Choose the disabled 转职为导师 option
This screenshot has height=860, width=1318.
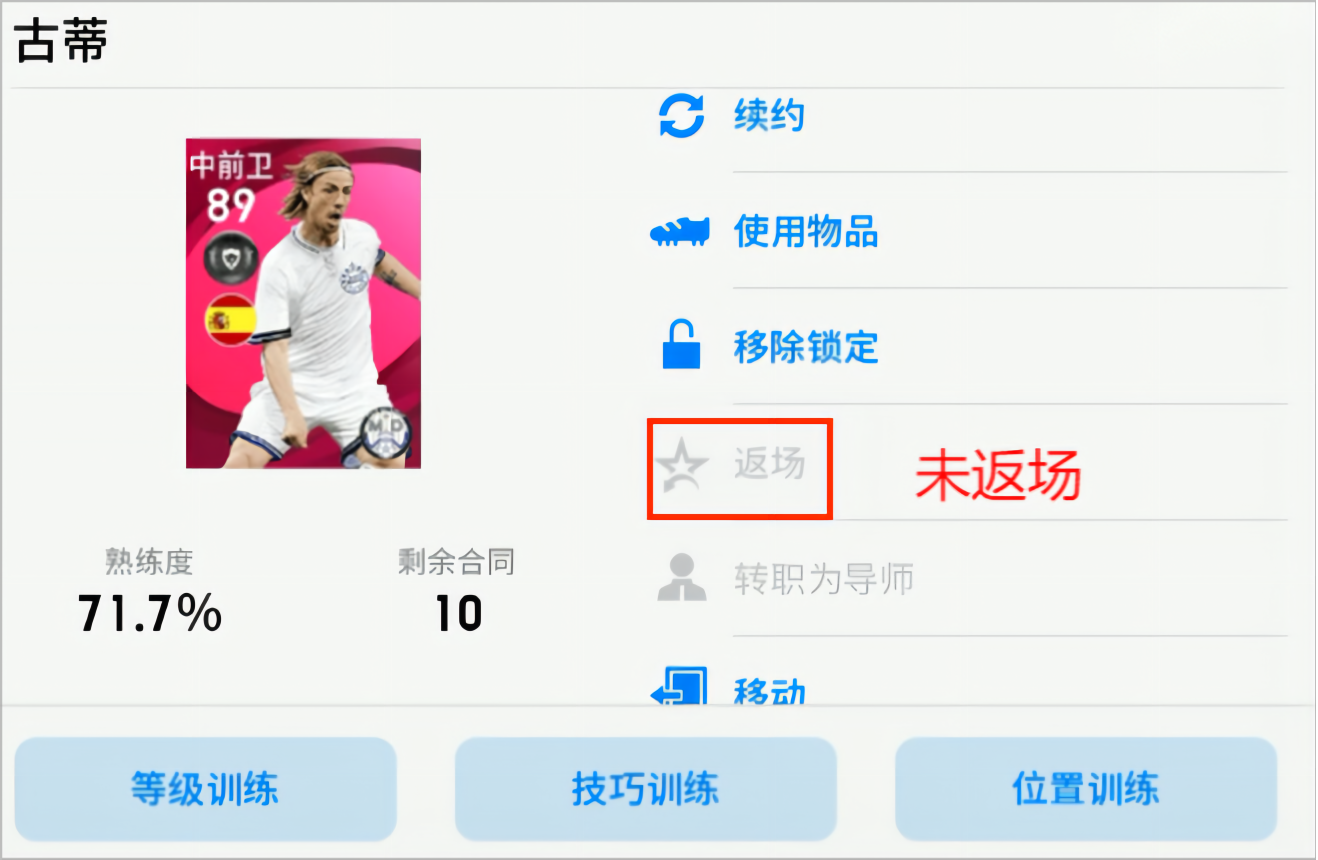824,579
